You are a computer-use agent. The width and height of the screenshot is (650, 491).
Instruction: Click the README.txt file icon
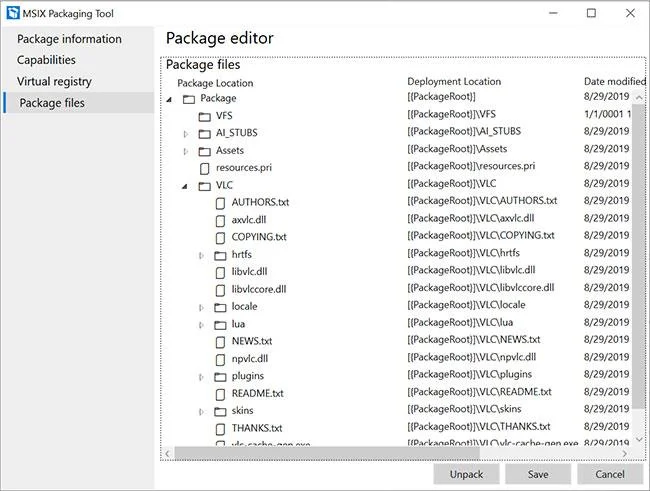coord(221,394)
